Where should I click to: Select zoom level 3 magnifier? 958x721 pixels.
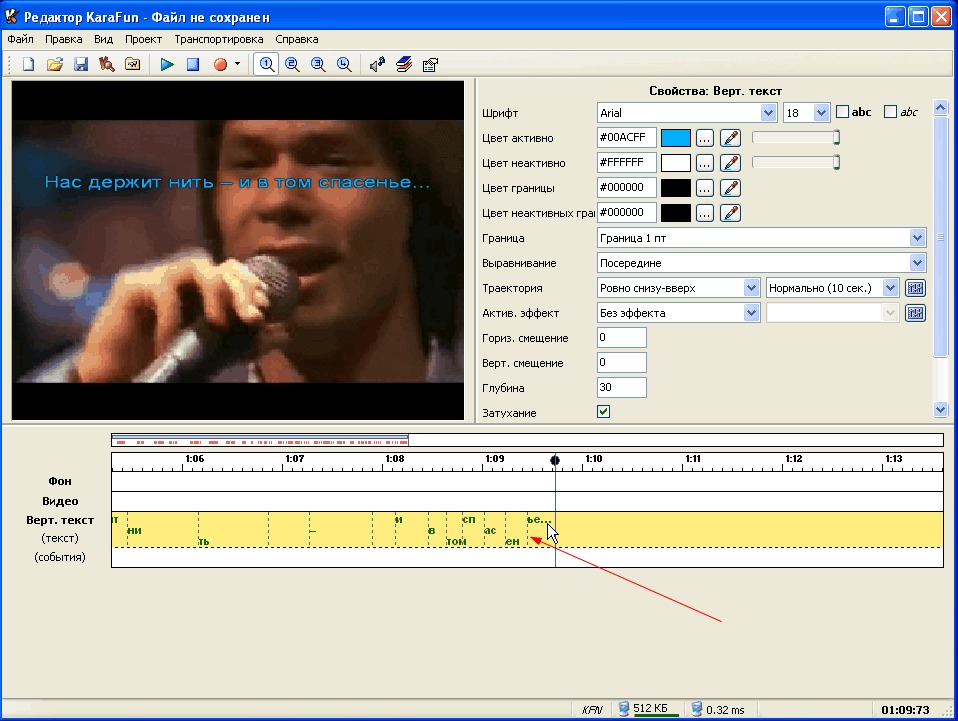(318, 64)
